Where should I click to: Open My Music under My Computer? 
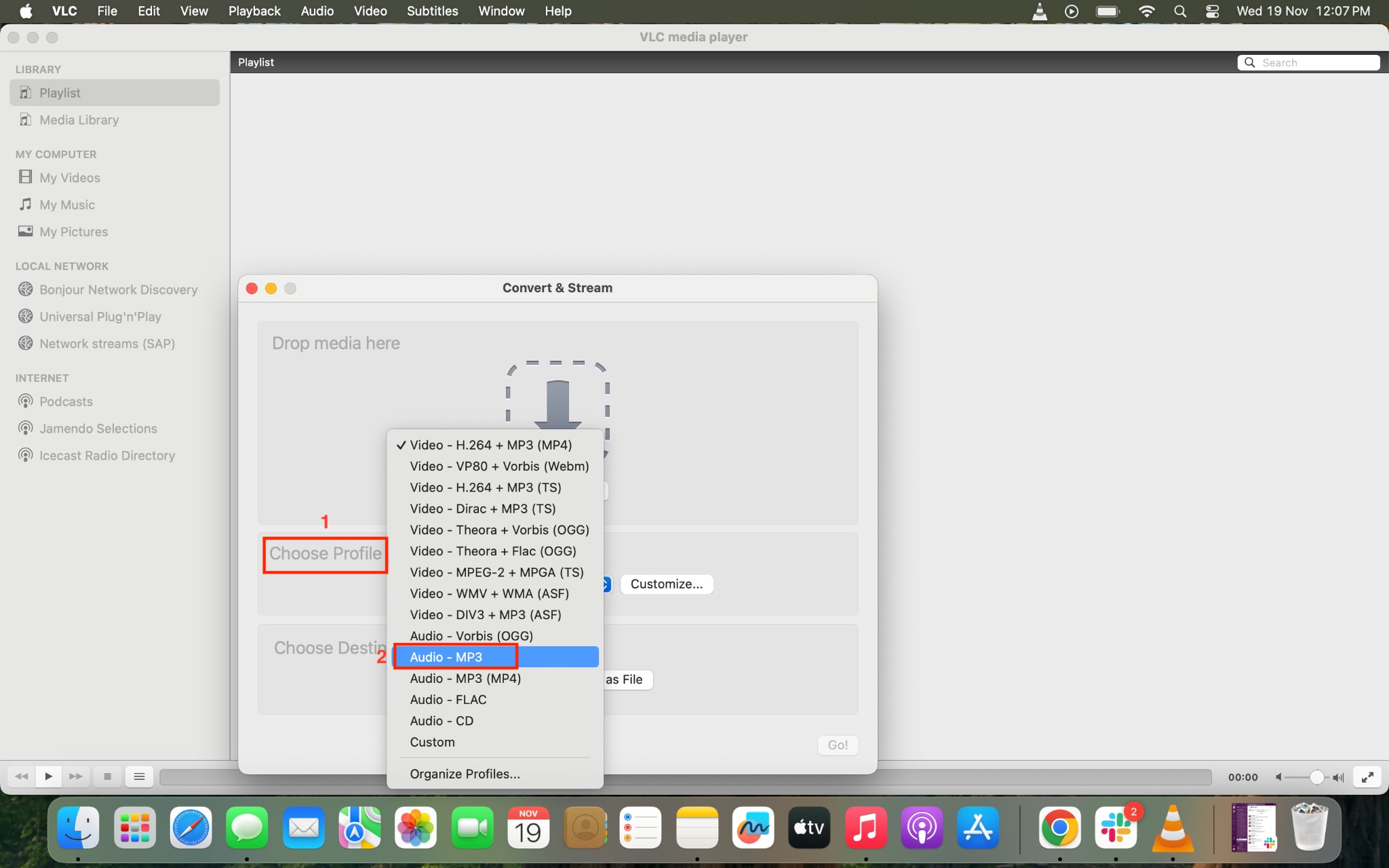click(x=67, y=204)
